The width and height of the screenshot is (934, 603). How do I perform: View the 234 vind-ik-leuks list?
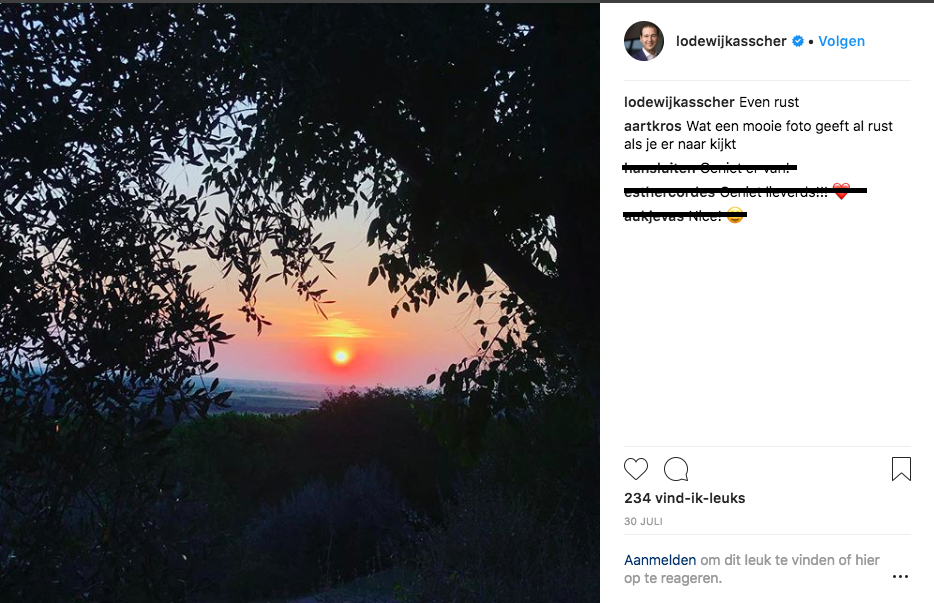(684, 498)
